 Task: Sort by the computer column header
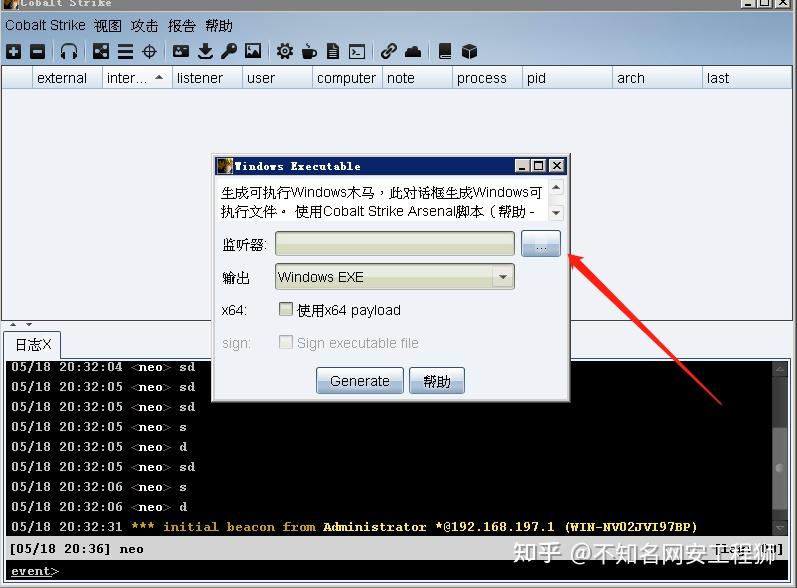coord(346,78)
